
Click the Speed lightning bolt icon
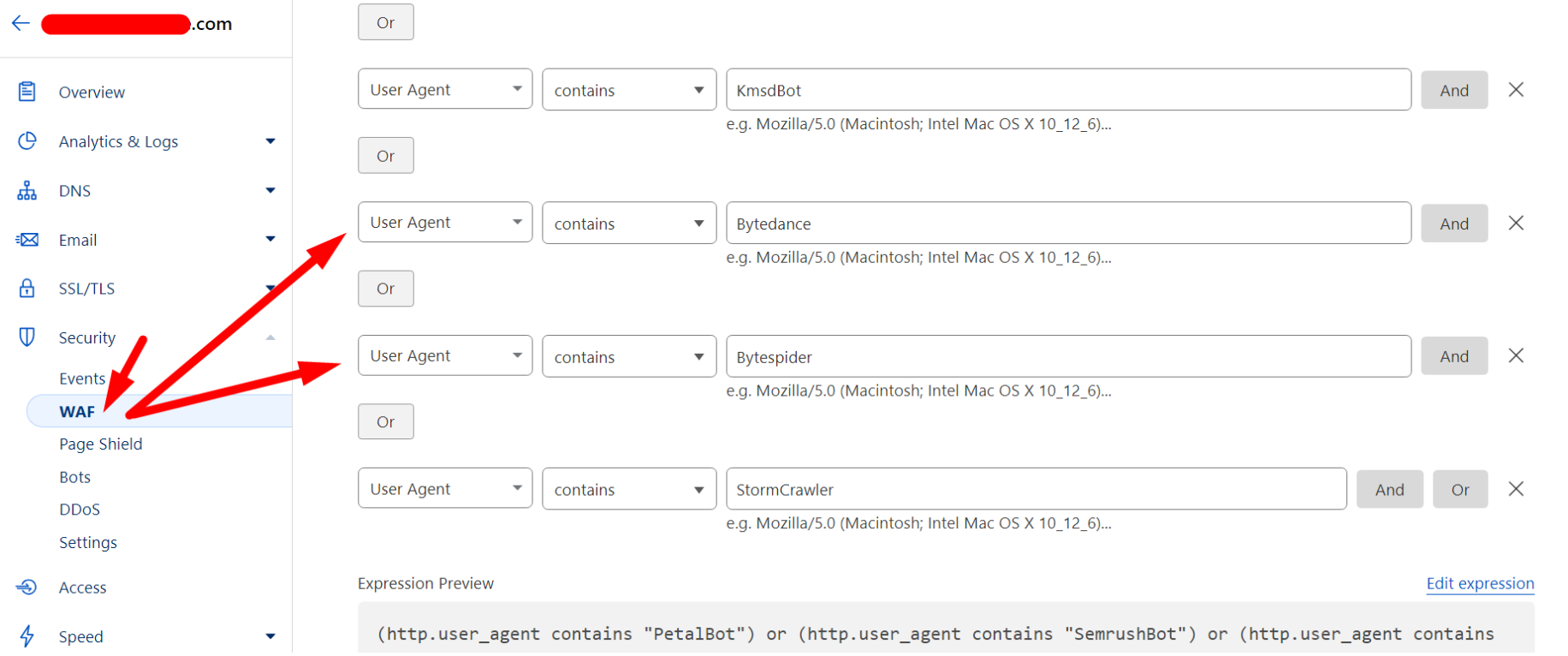pyautogui.click(x=27, y=636)
